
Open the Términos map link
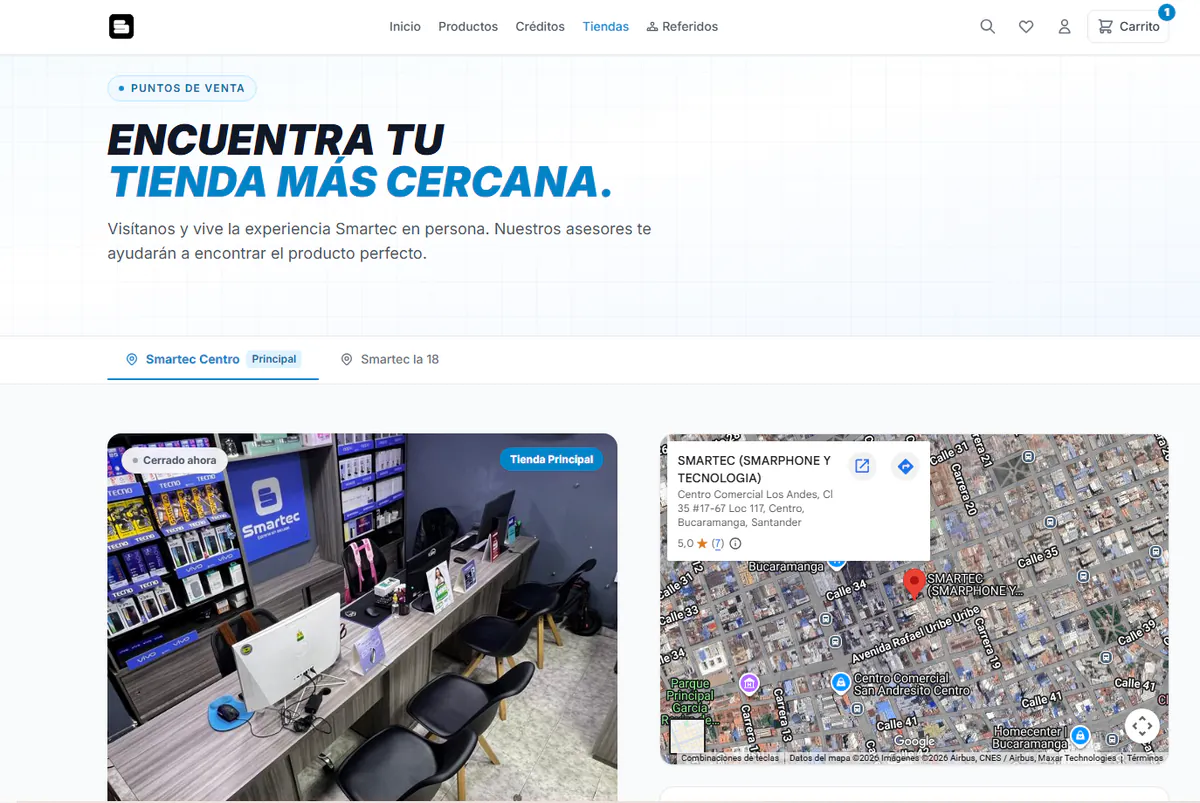[1145, 758]
